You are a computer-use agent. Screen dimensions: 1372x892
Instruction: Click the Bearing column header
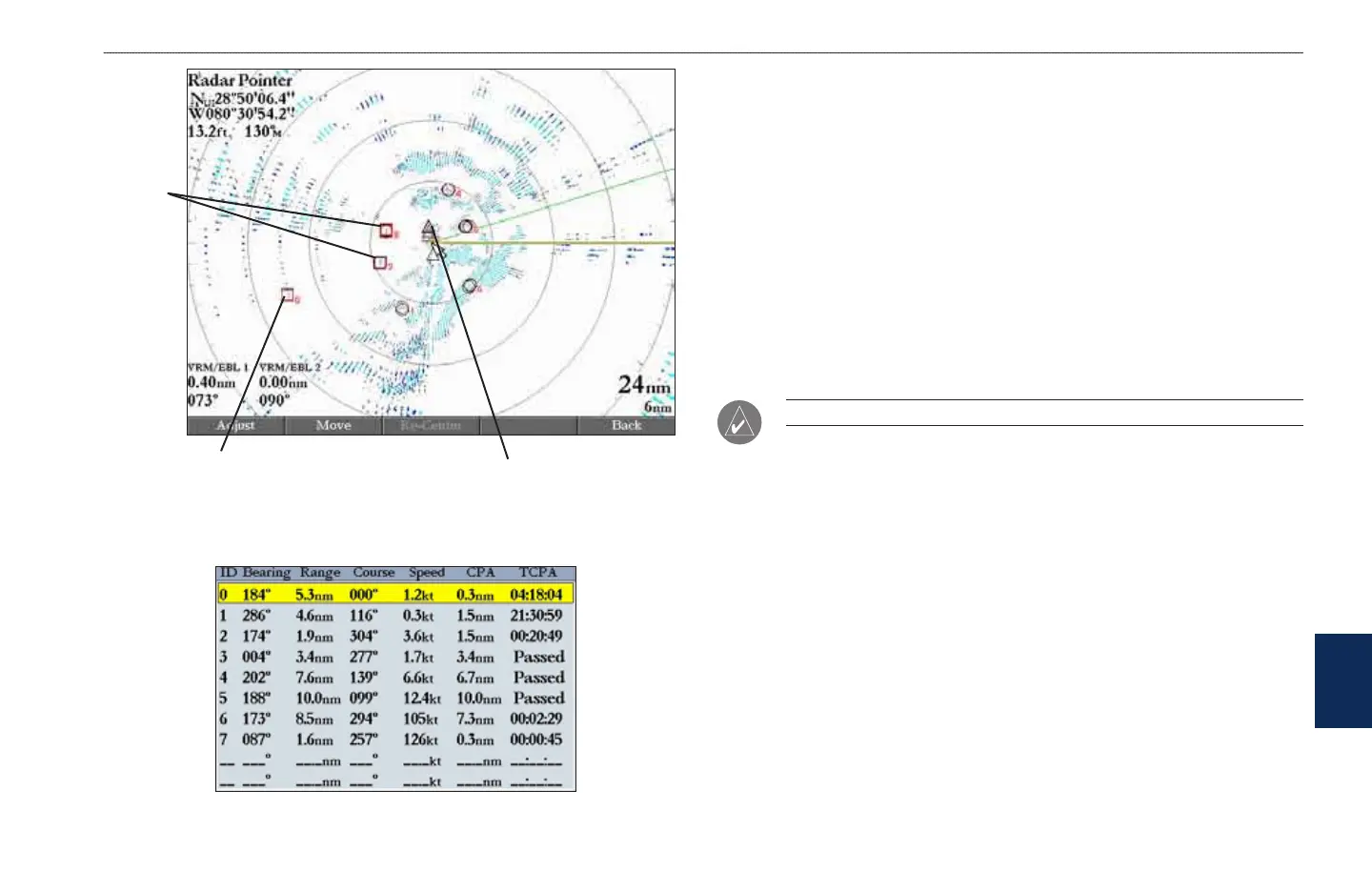pyautogui.click(x=266, y=573)
